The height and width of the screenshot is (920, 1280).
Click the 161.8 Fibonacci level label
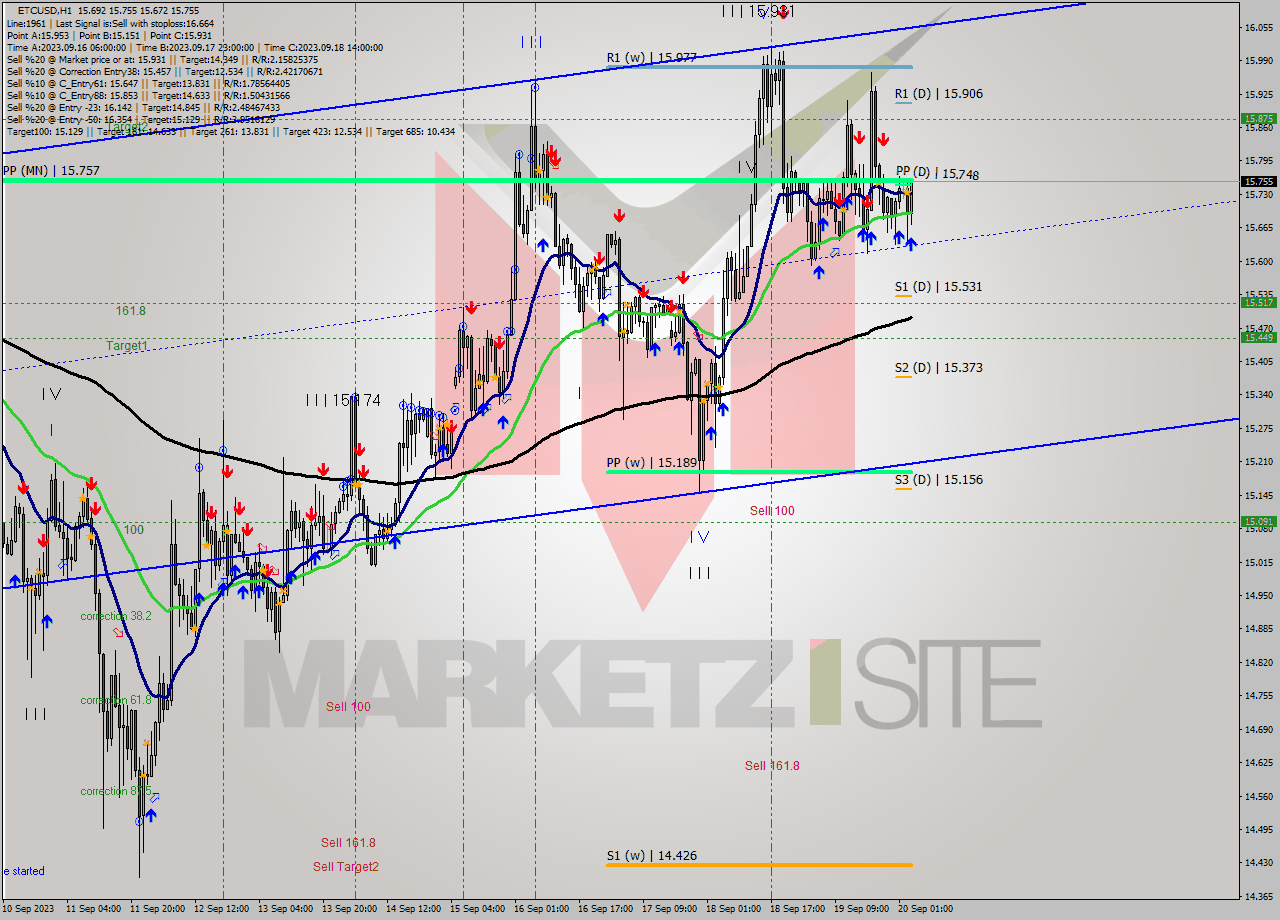pyautogui.click(x=130, y=311)
